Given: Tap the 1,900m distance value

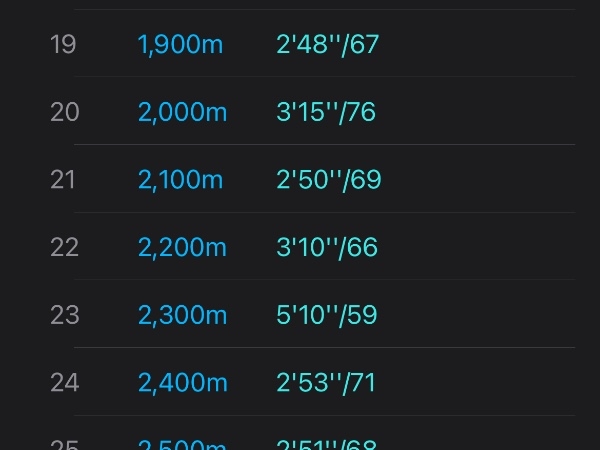Looking at the screenshot, I should pos(180,45).
